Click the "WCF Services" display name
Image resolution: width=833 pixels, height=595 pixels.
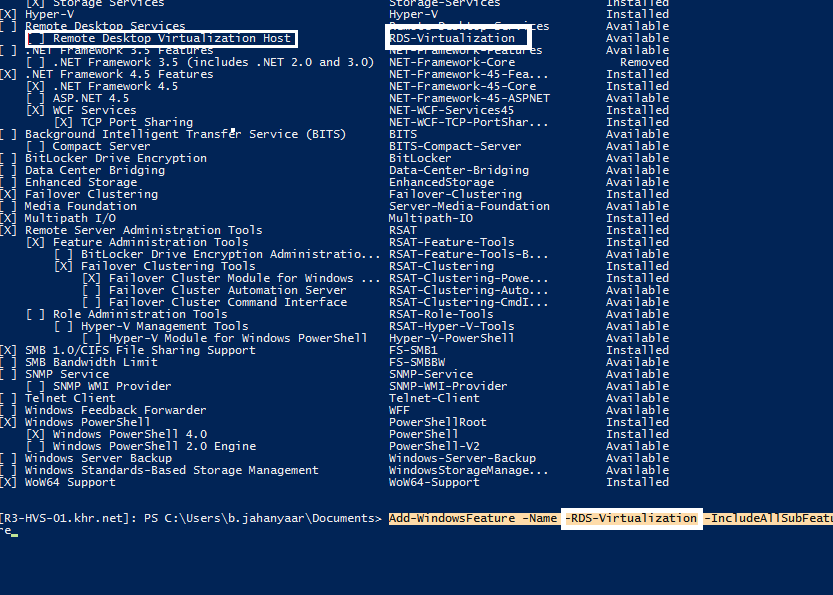tap(95, 110)
